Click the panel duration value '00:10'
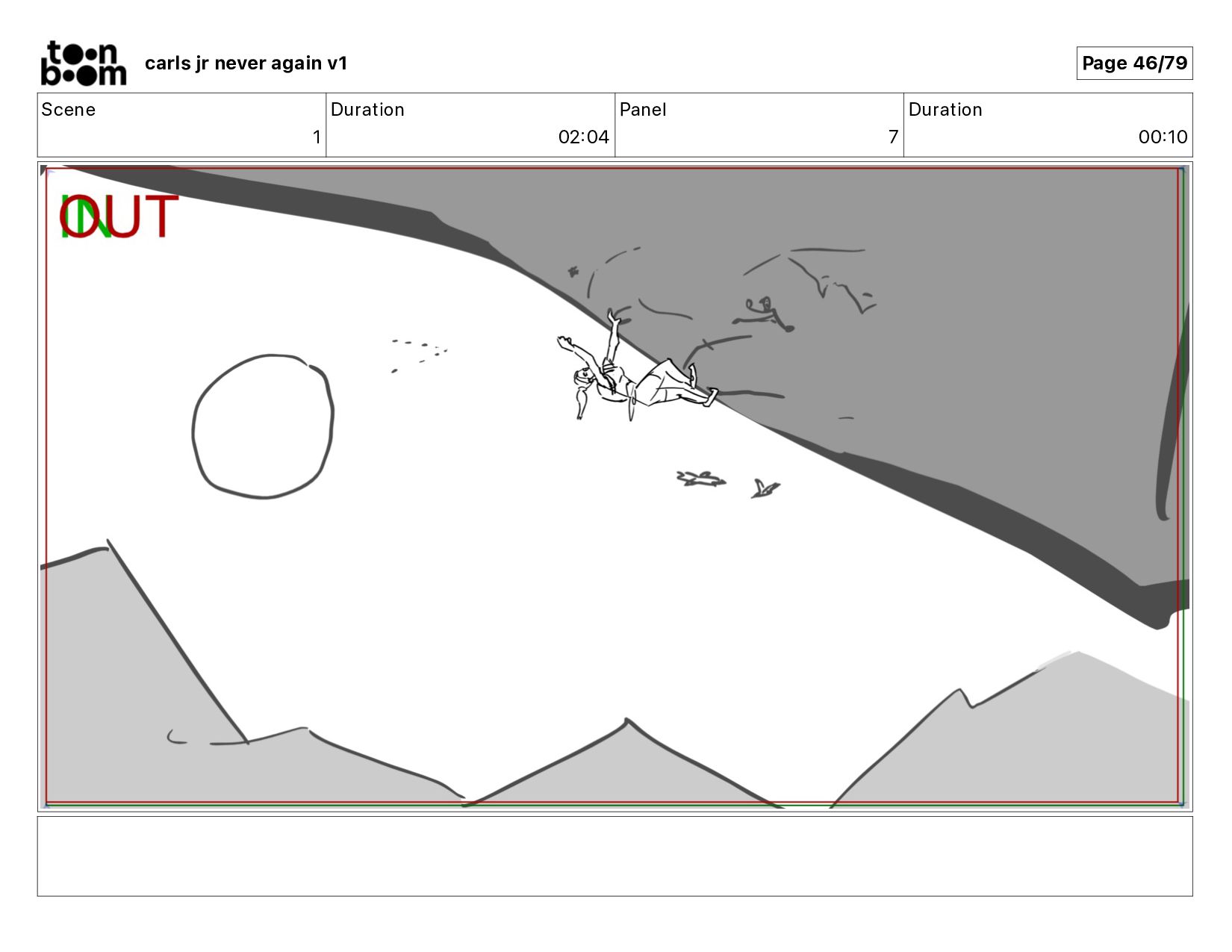1232x952 pixels. click(x=1163, y=137)
